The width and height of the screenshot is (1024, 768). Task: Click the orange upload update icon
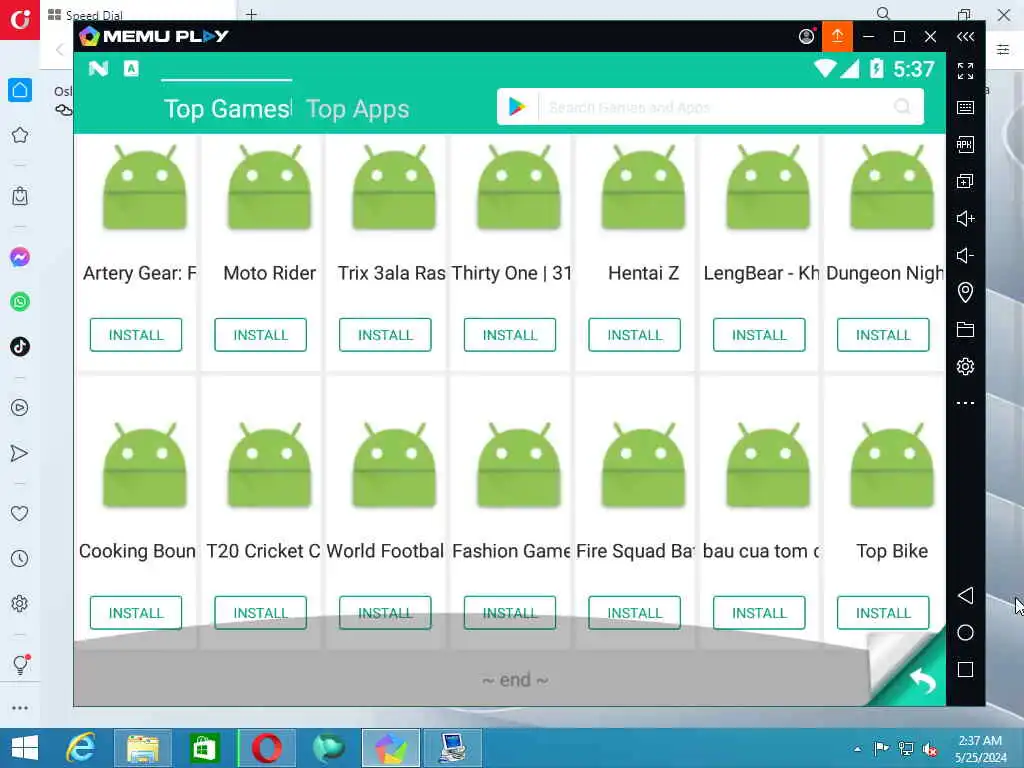[837, 36]
